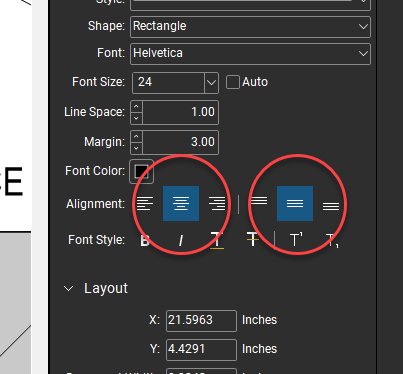Open the Font dropdown showing Helvetica
Image resolution: width=403 pixels, height=374 pixels.
pos(250,54)
